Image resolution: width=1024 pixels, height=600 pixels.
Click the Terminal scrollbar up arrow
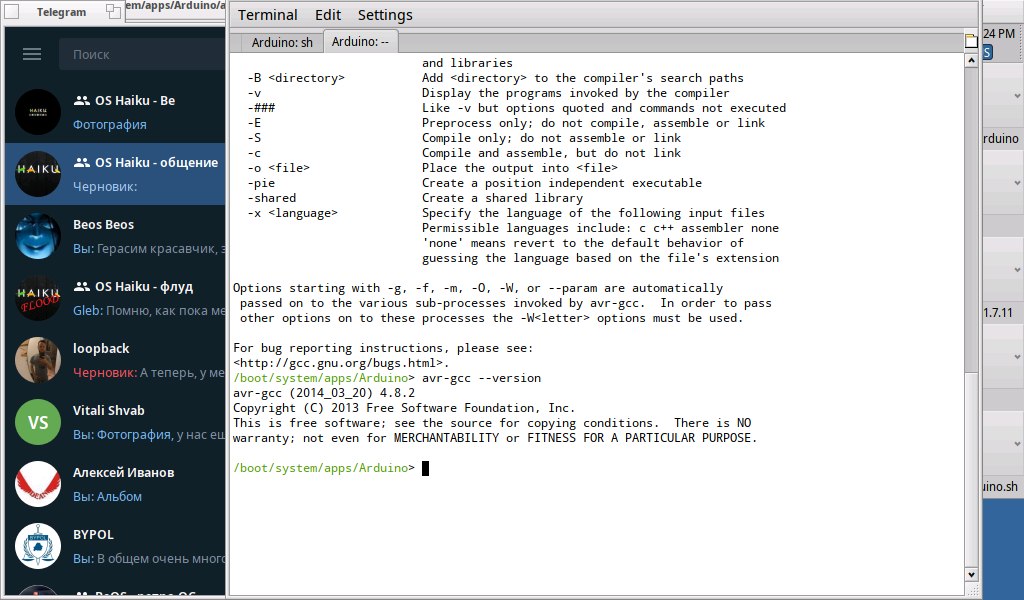(971, 60)
